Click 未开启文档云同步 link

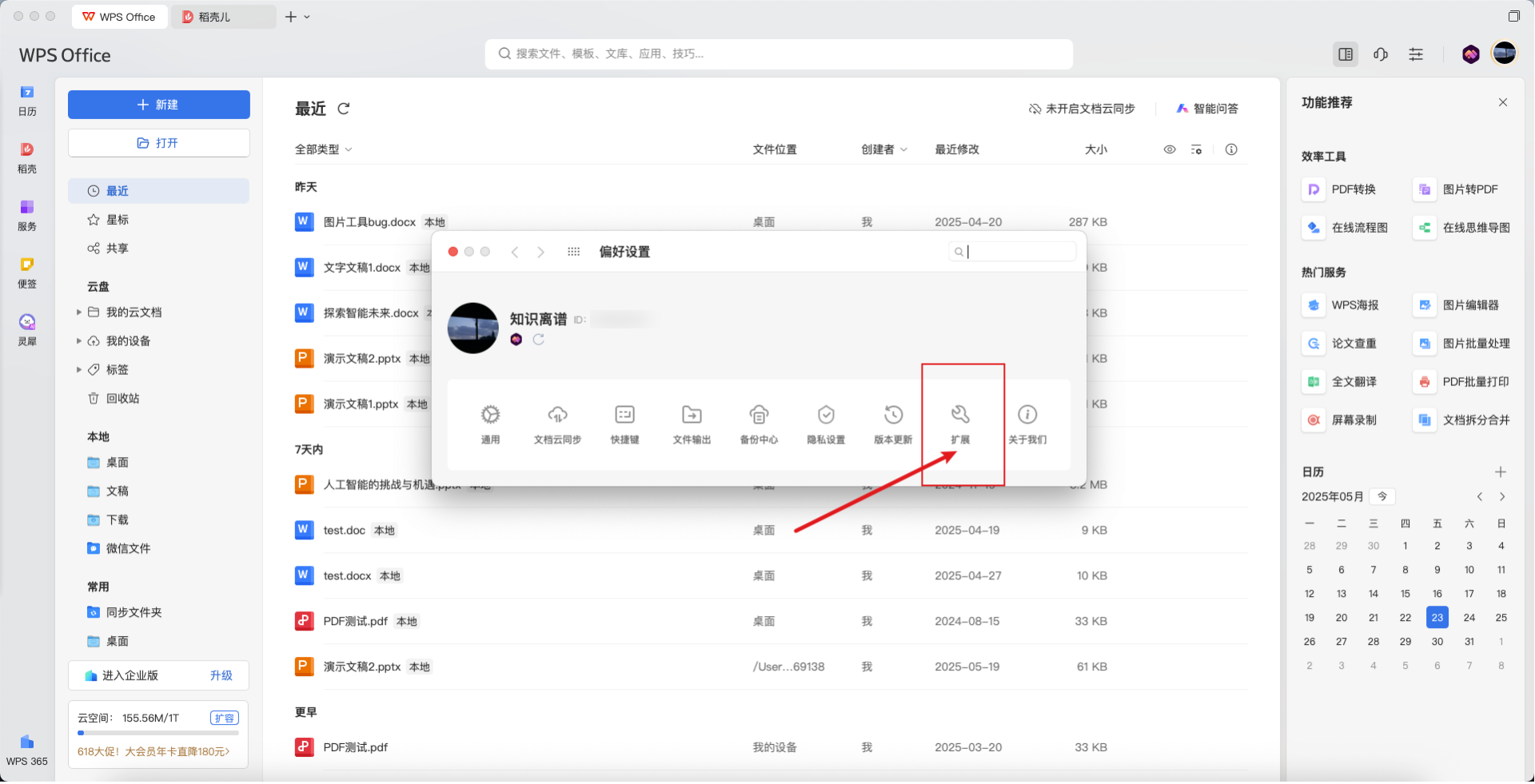[x=1082, y=109]
